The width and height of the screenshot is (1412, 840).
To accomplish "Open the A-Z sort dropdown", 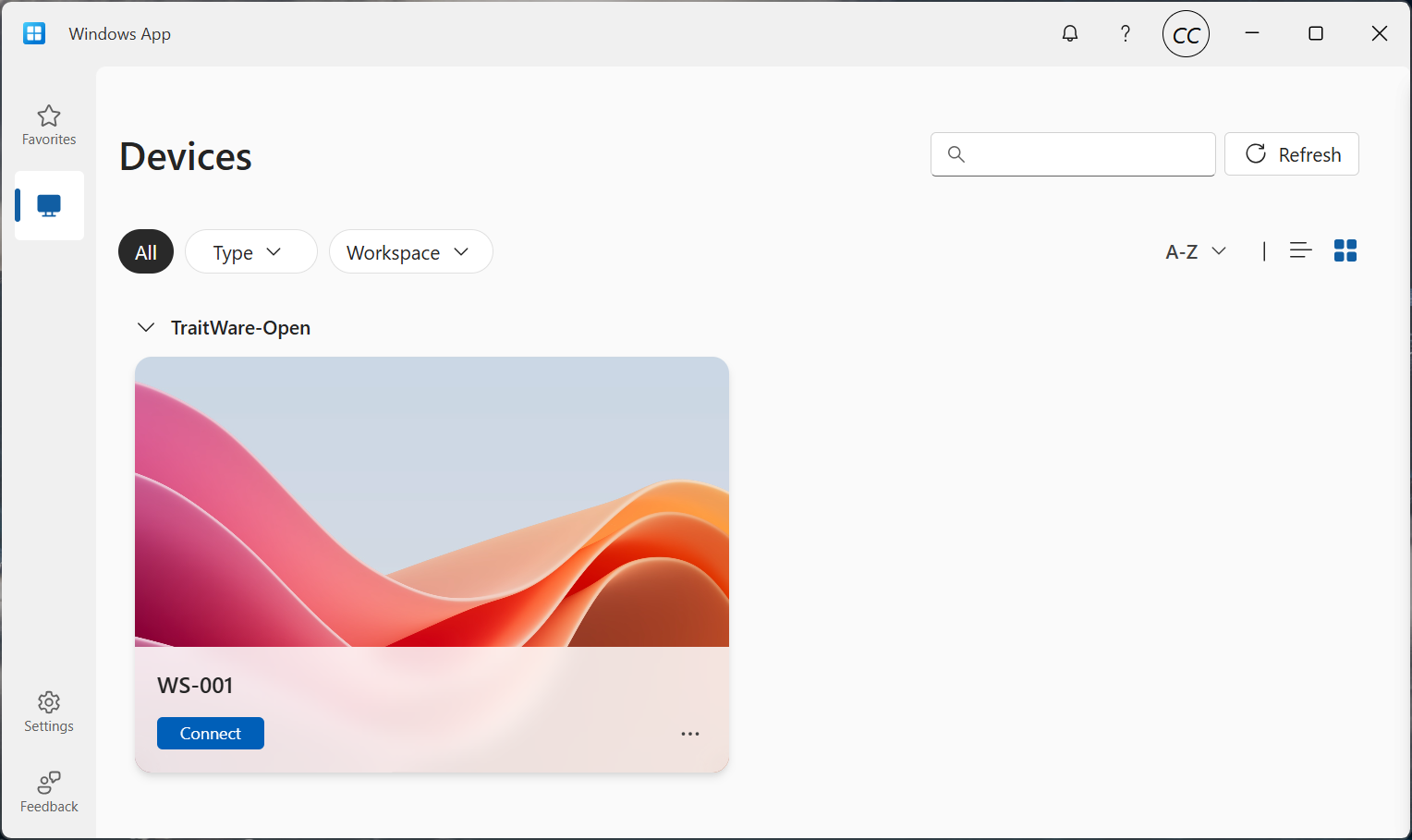I will click(x=1196, y=251).
